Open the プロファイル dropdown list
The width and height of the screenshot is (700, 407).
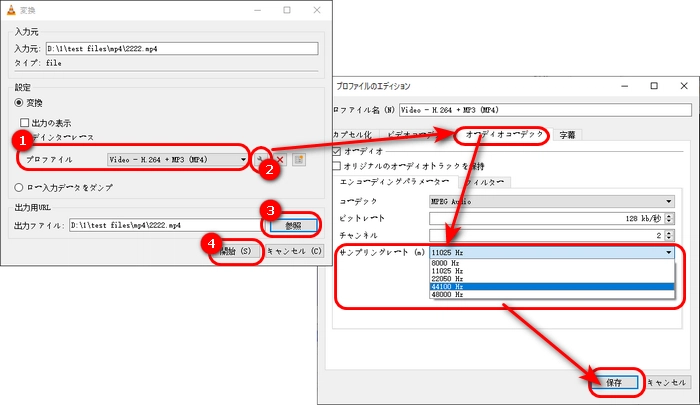(x=178, y=159)
